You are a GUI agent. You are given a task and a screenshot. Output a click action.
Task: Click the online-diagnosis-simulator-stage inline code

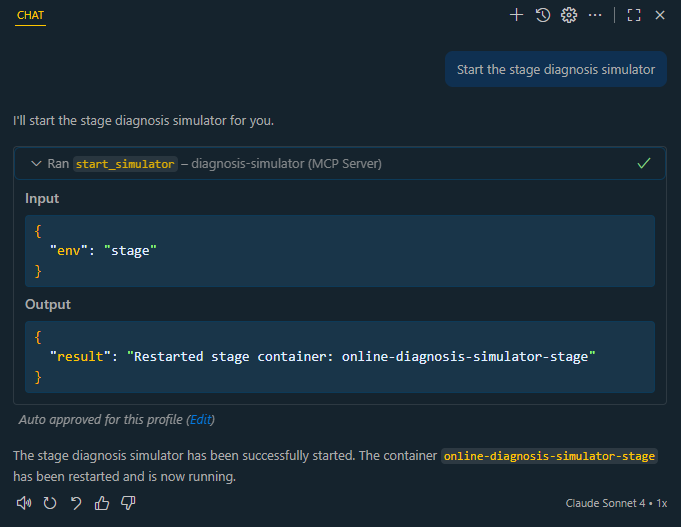pyautogui.click(x=549, y=456)
